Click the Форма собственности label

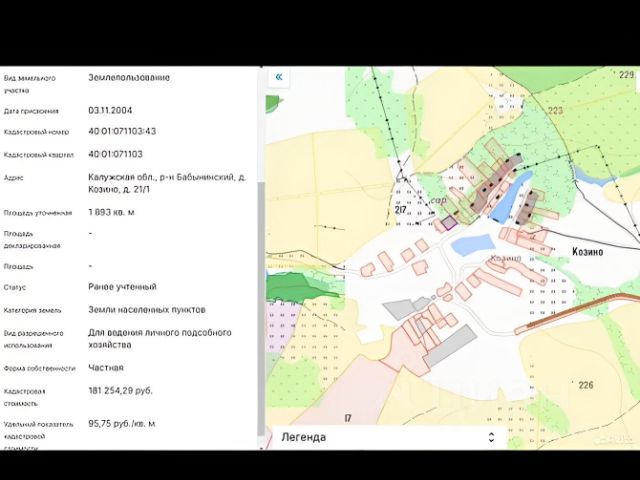click(40, 368)
